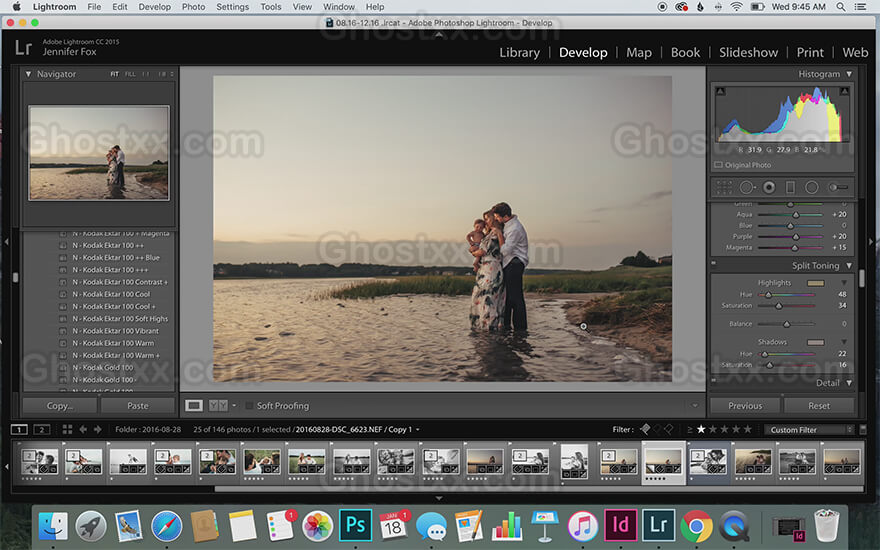Click the Split Toning Balance slider

pos(786,324)
